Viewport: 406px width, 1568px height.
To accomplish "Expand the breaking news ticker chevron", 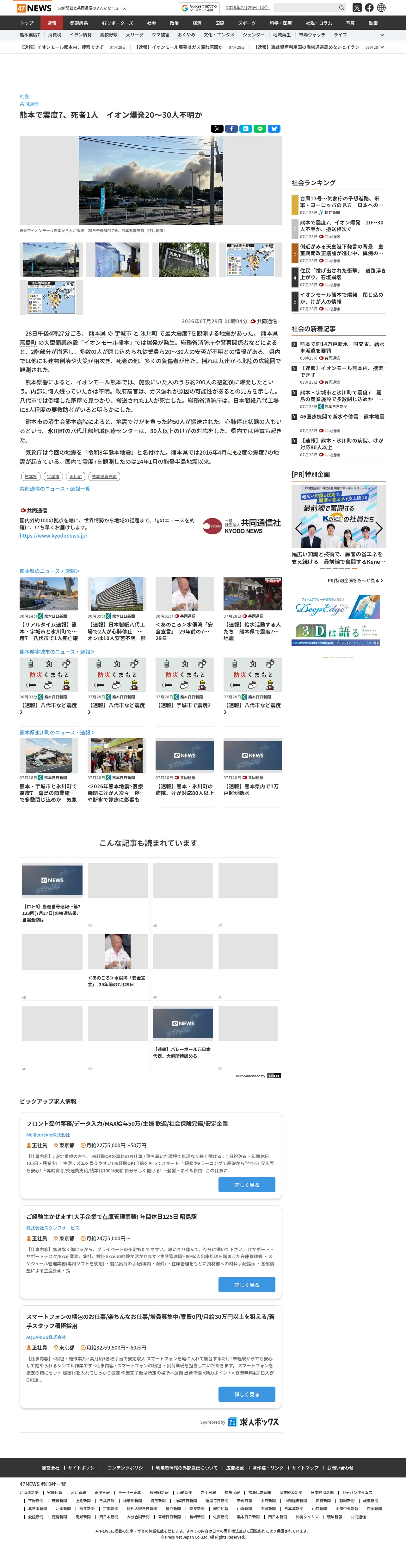I will [x=382, y=47].
